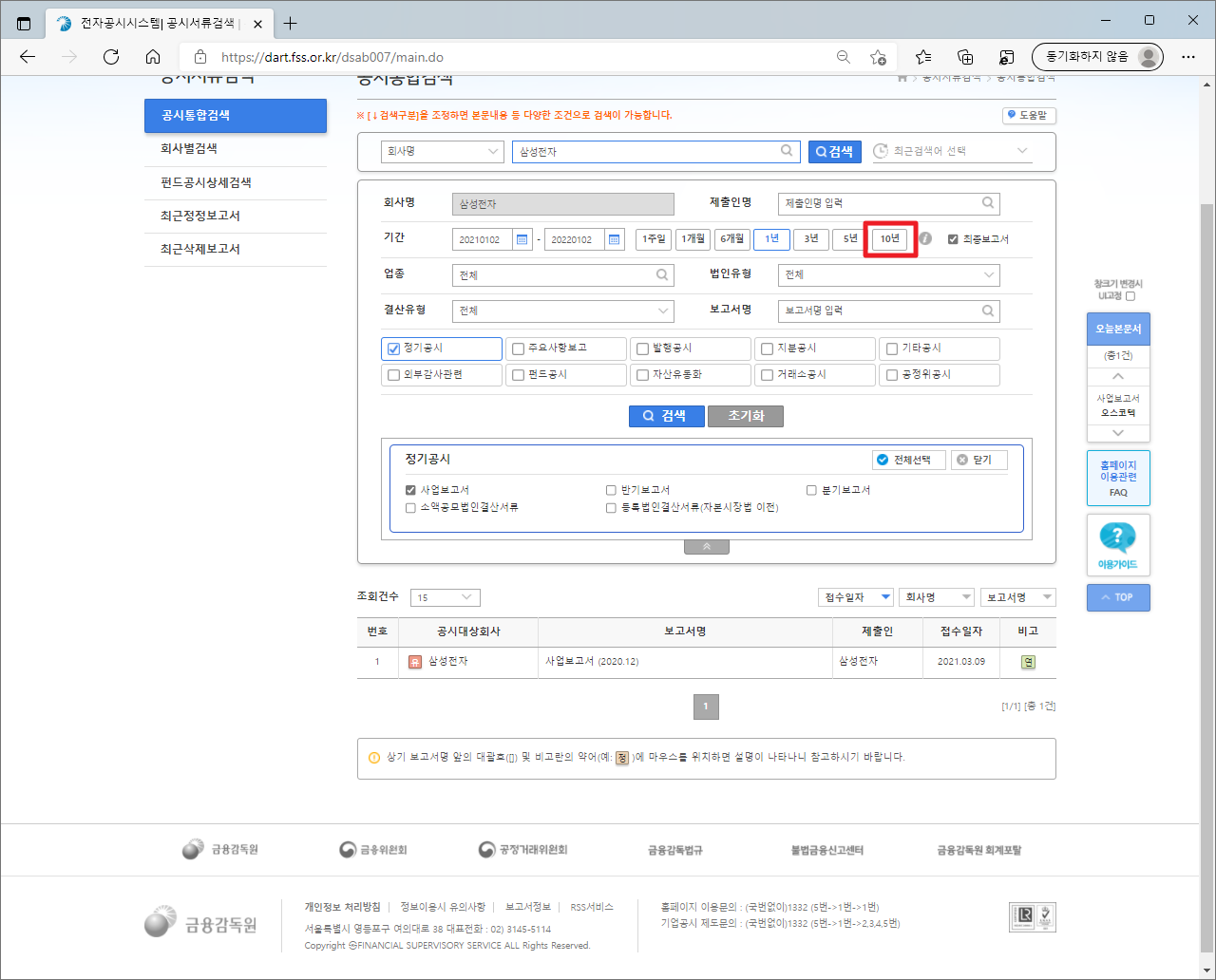
Task: Uncheck the 정기공시 checkbox
Action: coord(393,349)
